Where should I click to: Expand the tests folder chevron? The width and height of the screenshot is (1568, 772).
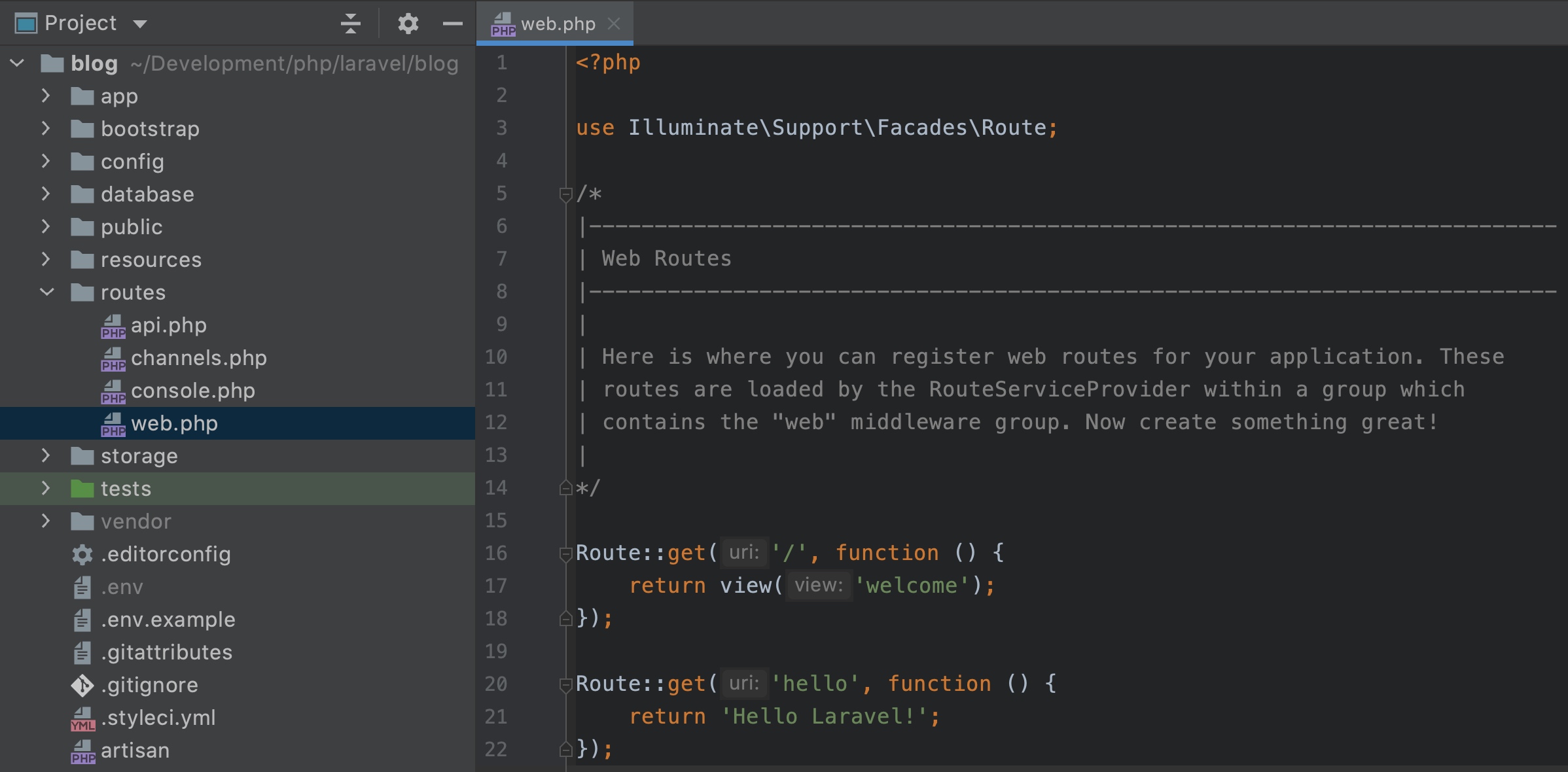pyautogui.click(x=46, y=489)
